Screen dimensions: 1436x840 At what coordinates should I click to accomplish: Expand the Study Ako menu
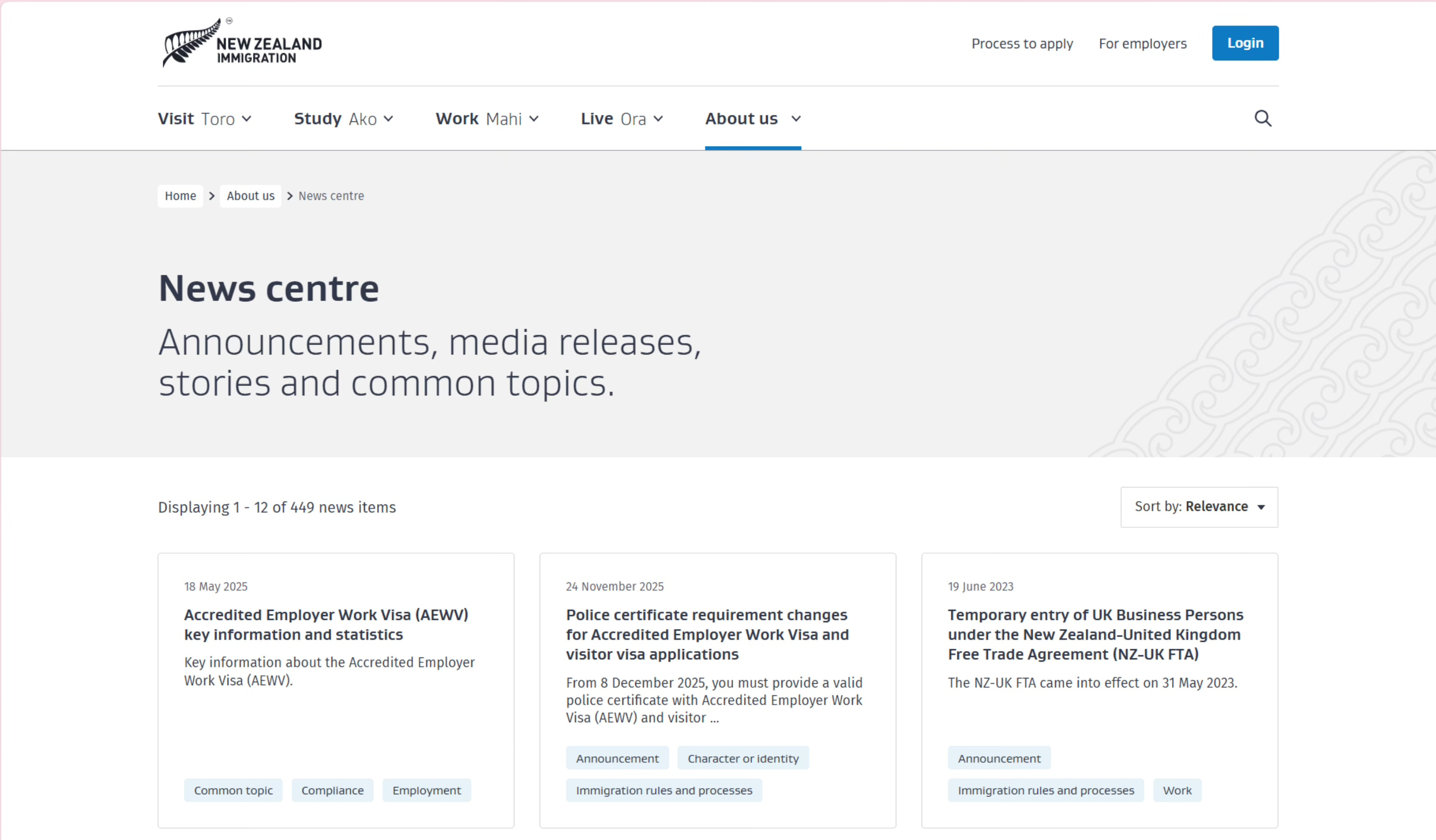coord(343,118)
